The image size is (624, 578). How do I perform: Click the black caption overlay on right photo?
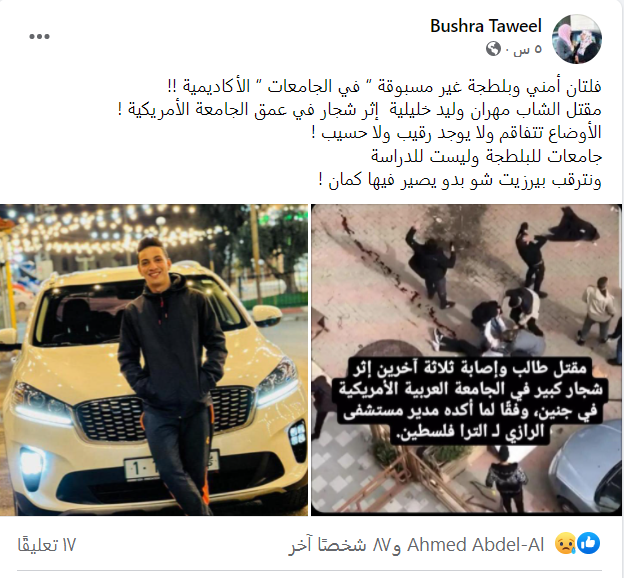tap(470, 400)
